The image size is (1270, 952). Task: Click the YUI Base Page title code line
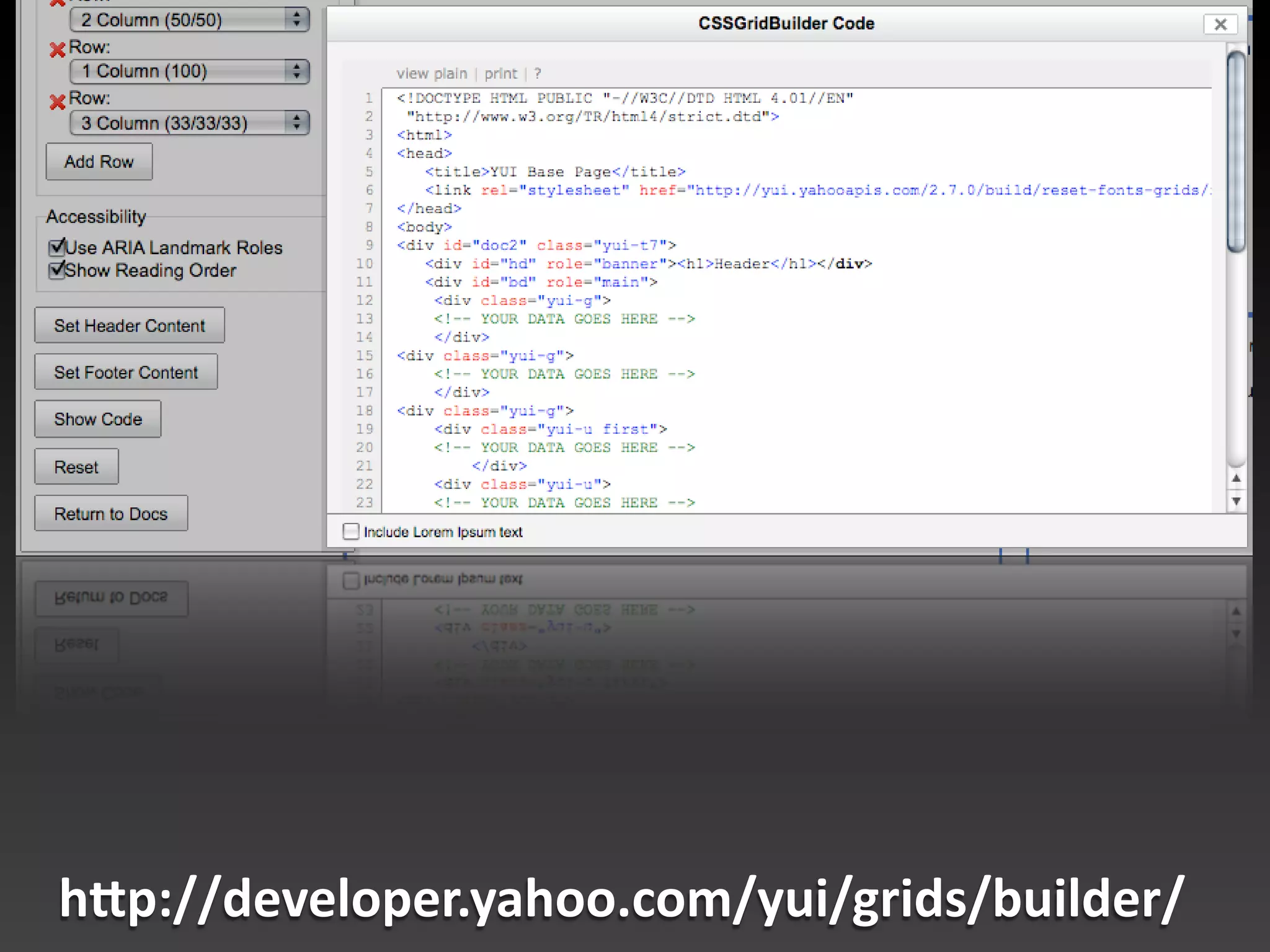[555, 172]
